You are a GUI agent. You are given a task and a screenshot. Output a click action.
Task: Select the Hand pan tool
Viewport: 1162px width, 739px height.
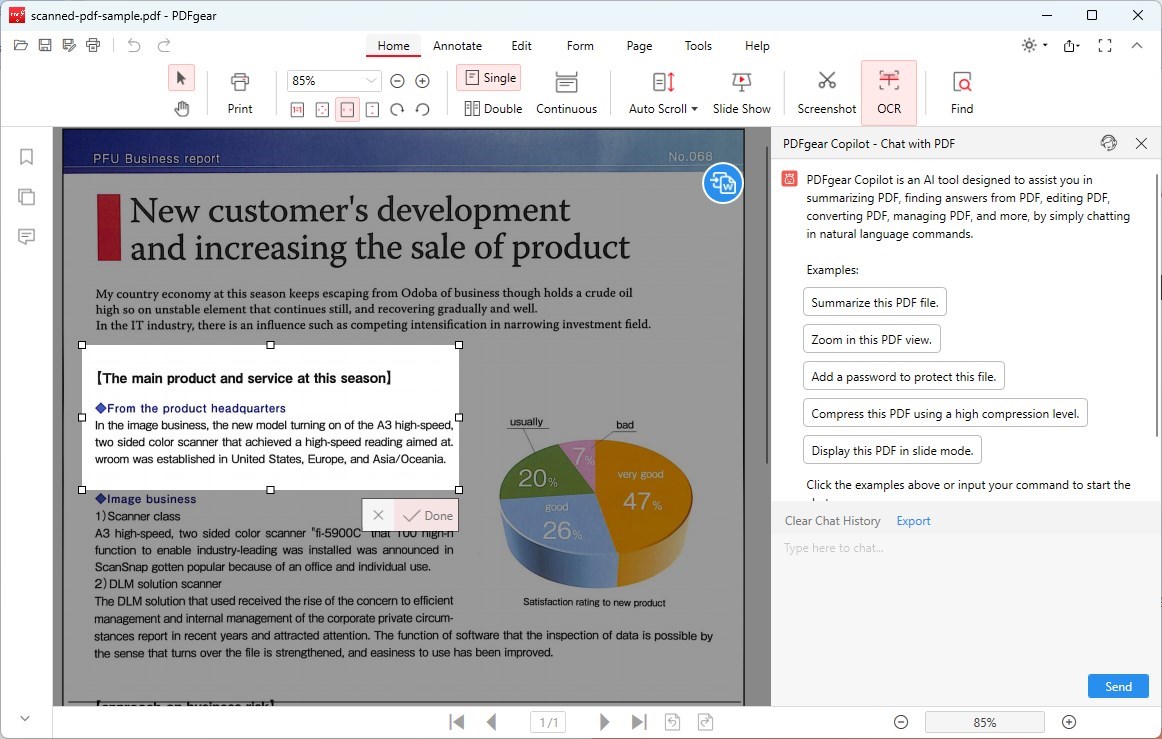coord(183,111)
